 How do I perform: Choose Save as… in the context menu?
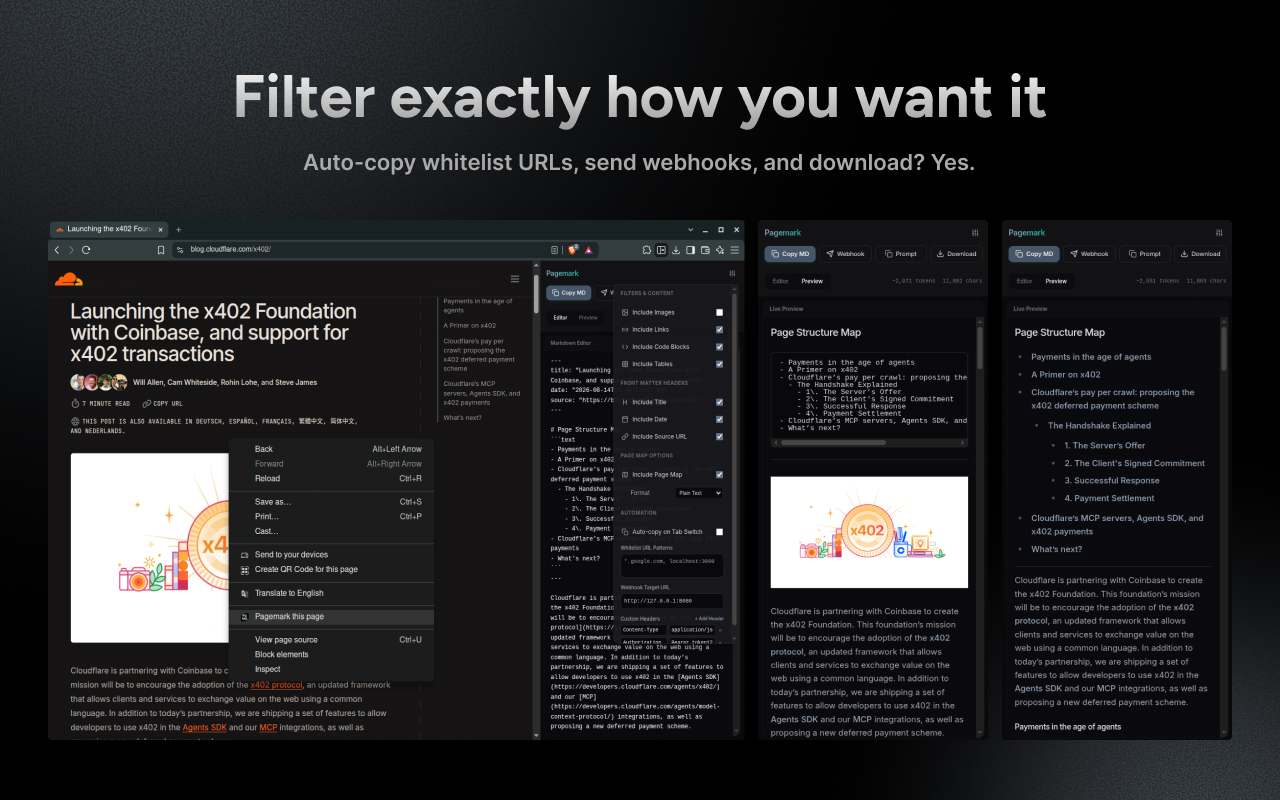(331, 502)
